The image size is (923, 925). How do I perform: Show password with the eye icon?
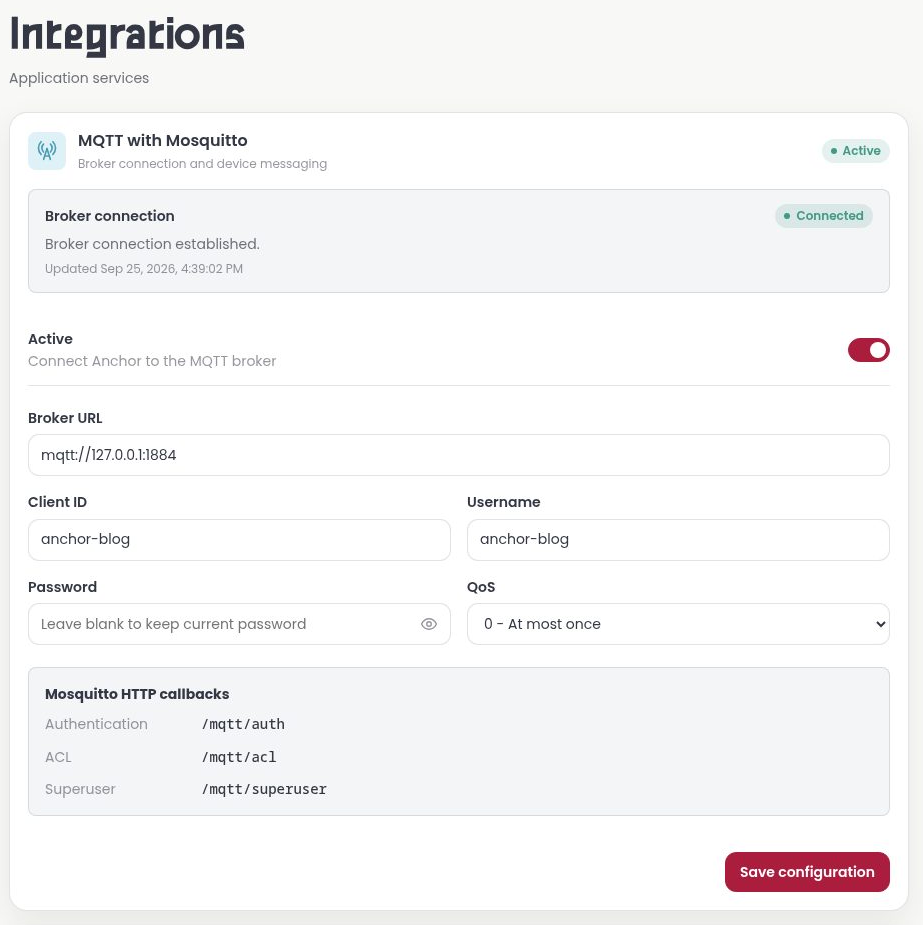pyautogui.click(x=429, y=624)
